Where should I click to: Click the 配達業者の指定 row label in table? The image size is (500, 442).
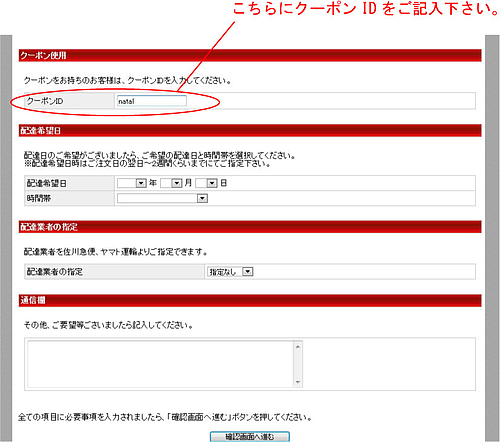pos(55,272)
